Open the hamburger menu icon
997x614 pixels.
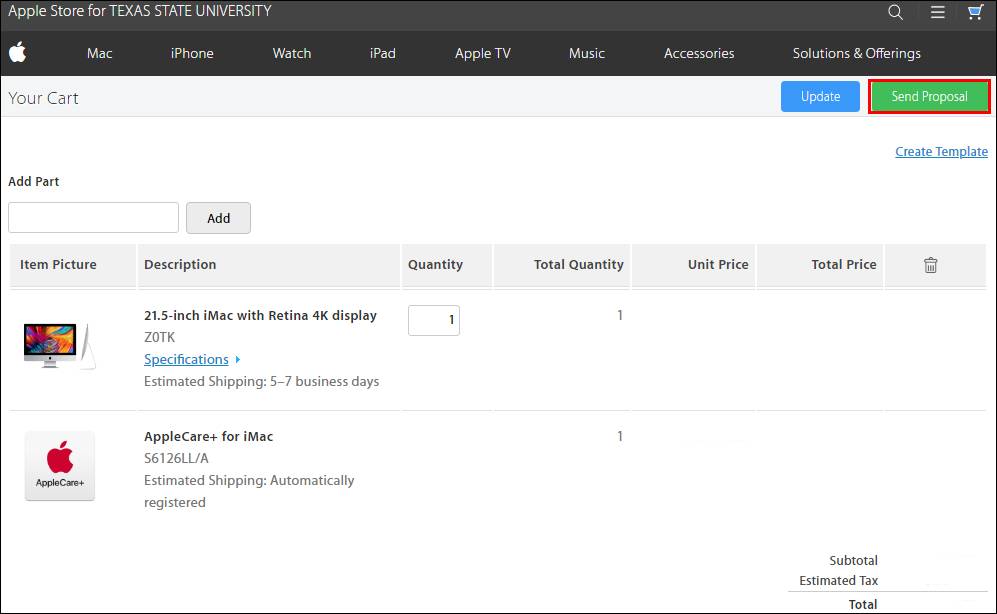click(x=937, y=12)
